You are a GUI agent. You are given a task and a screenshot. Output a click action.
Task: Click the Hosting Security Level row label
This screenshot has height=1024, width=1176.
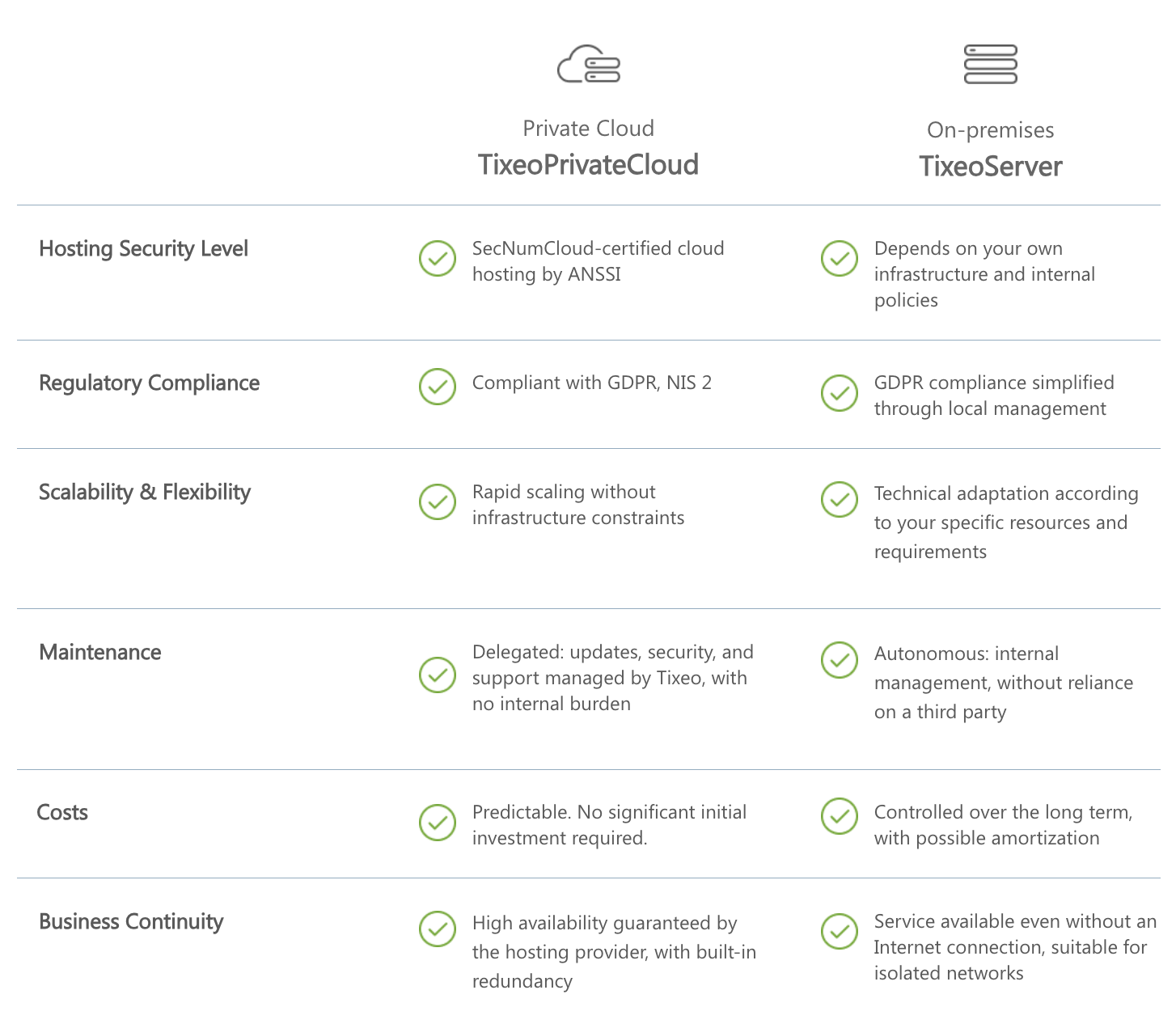143,249
